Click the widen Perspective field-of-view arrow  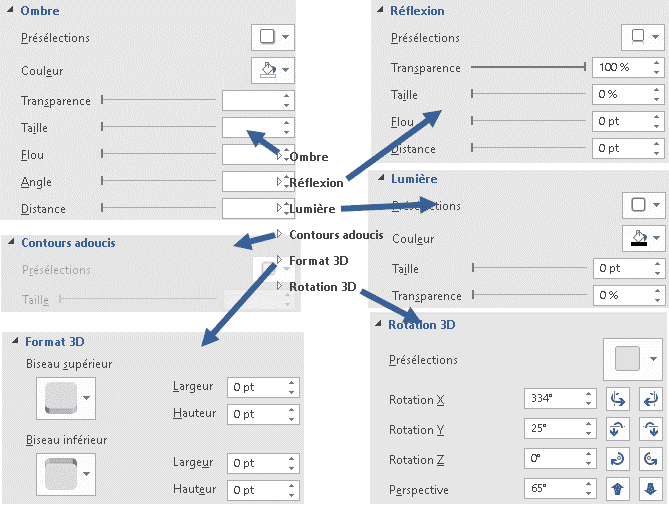[650, 489]
